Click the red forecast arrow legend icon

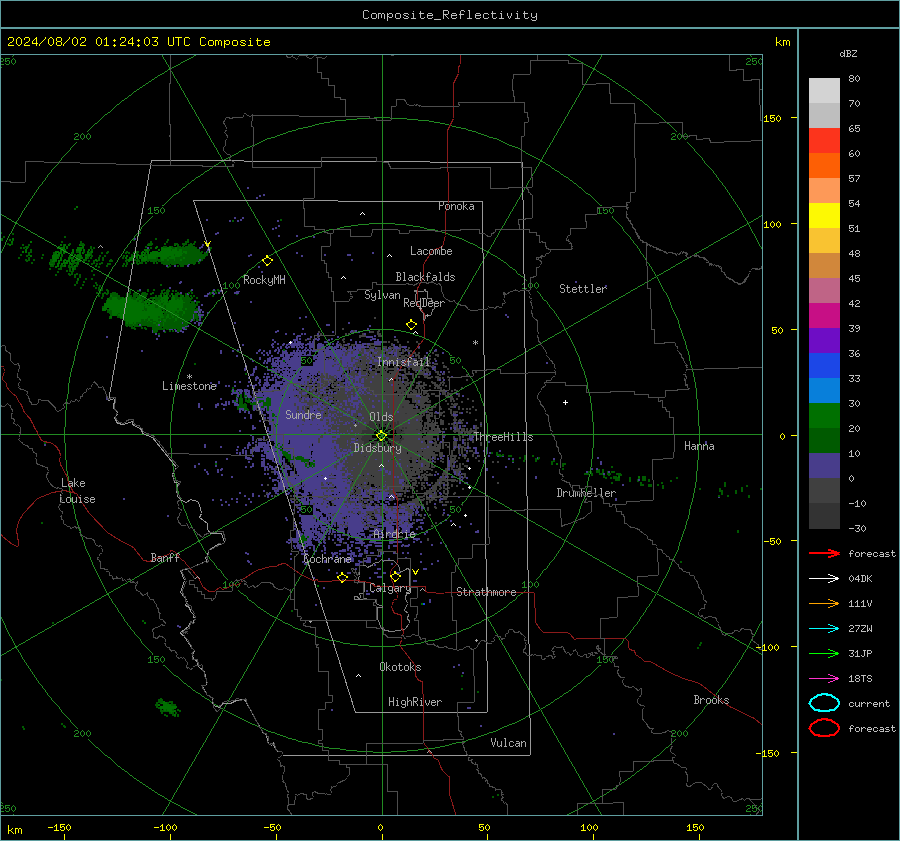(x=824, y=553)
